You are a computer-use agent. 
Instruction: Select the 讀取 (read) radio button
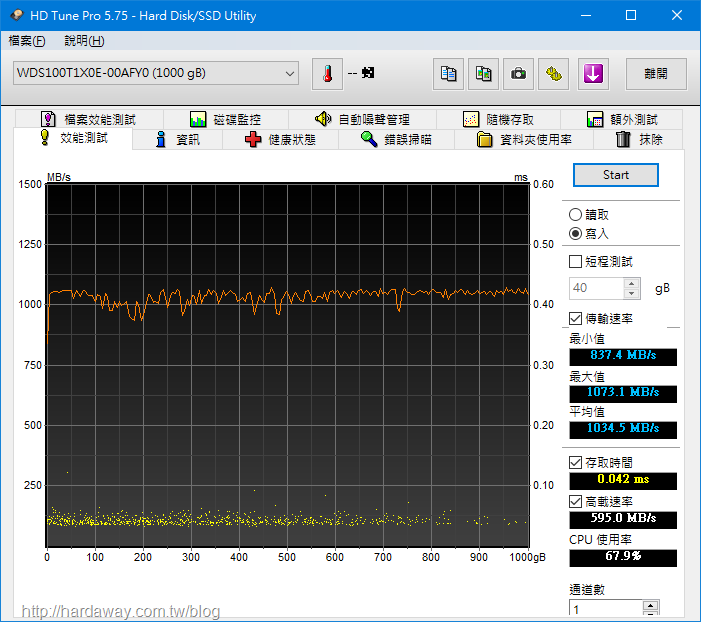pyautogui.click(x=575, y=215)
